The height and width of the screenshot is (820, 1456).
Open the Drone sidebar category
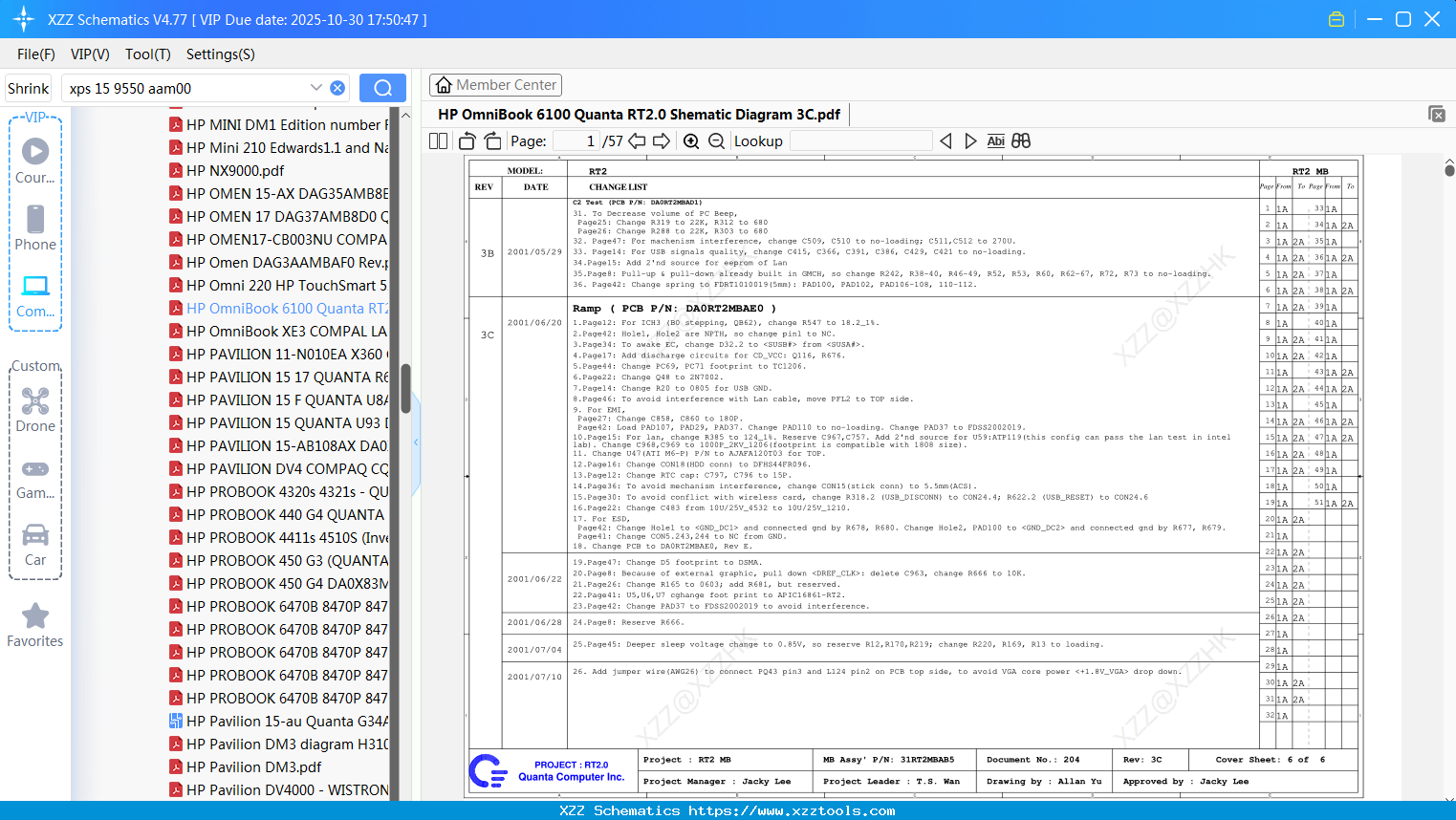click(x=35, y=410)
